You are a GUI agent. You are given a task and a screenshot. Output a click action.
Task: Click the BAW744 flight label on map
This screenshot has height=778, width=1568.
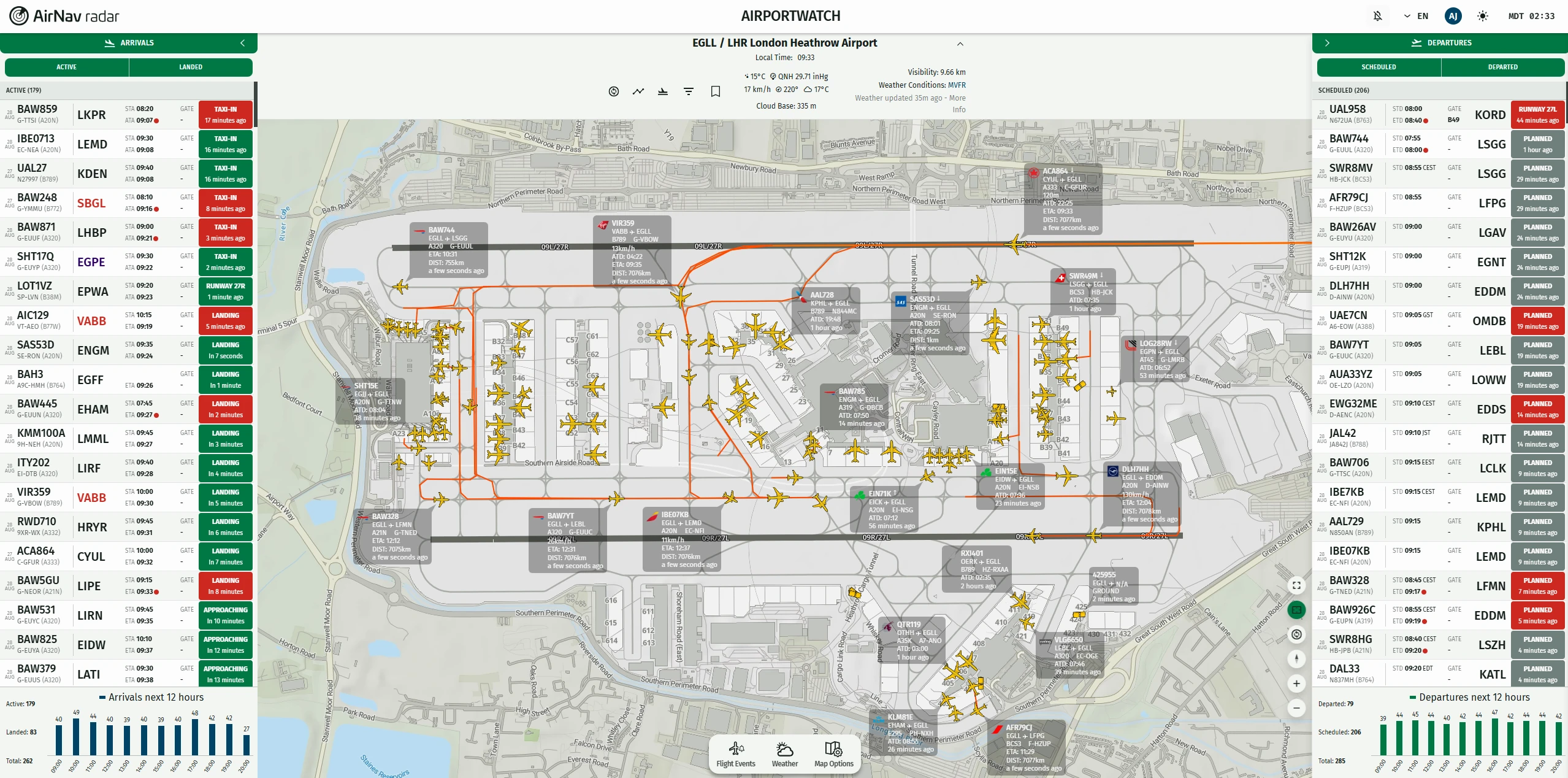[x=449, y=250]
